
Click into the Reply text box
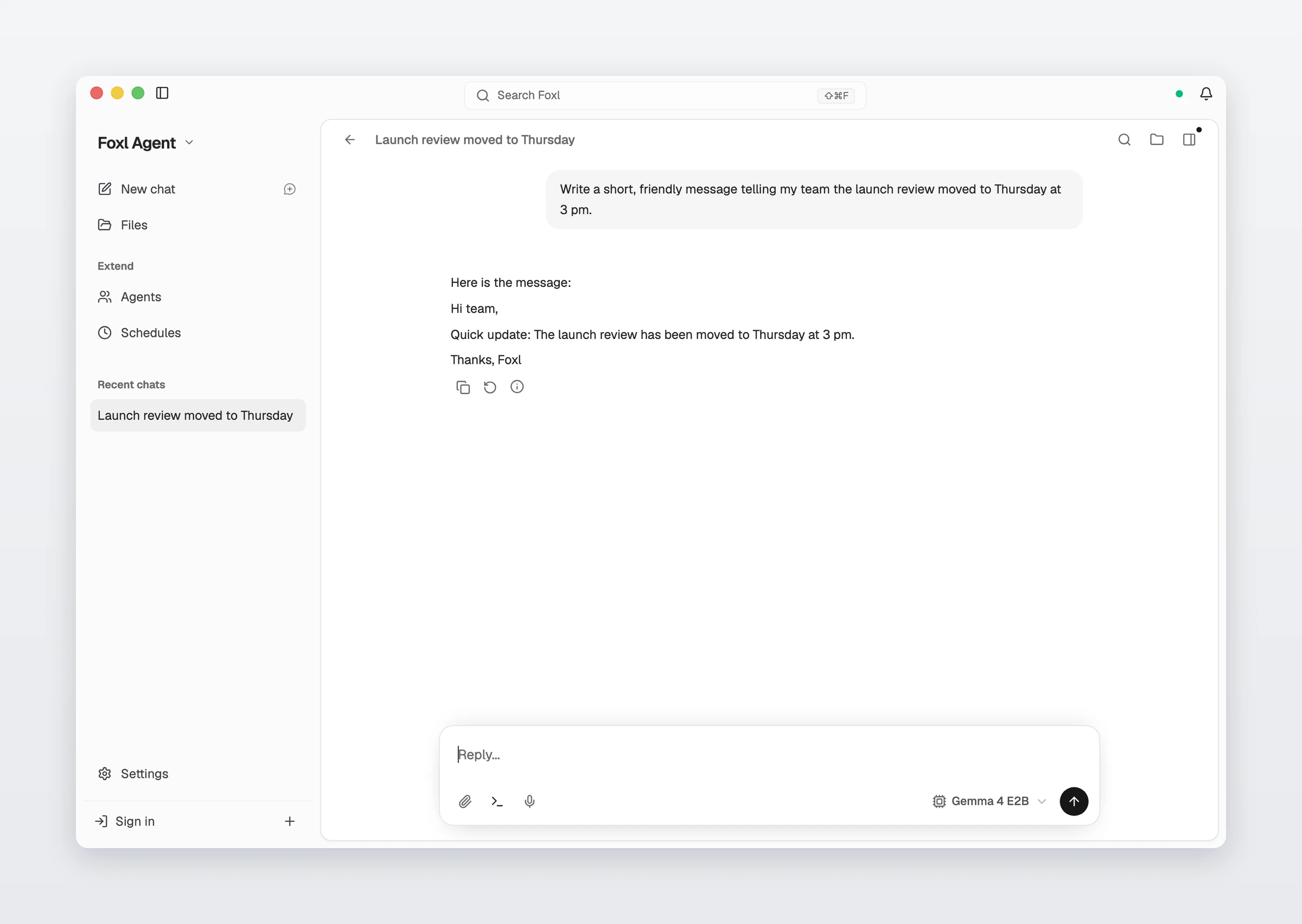[768, 754]
